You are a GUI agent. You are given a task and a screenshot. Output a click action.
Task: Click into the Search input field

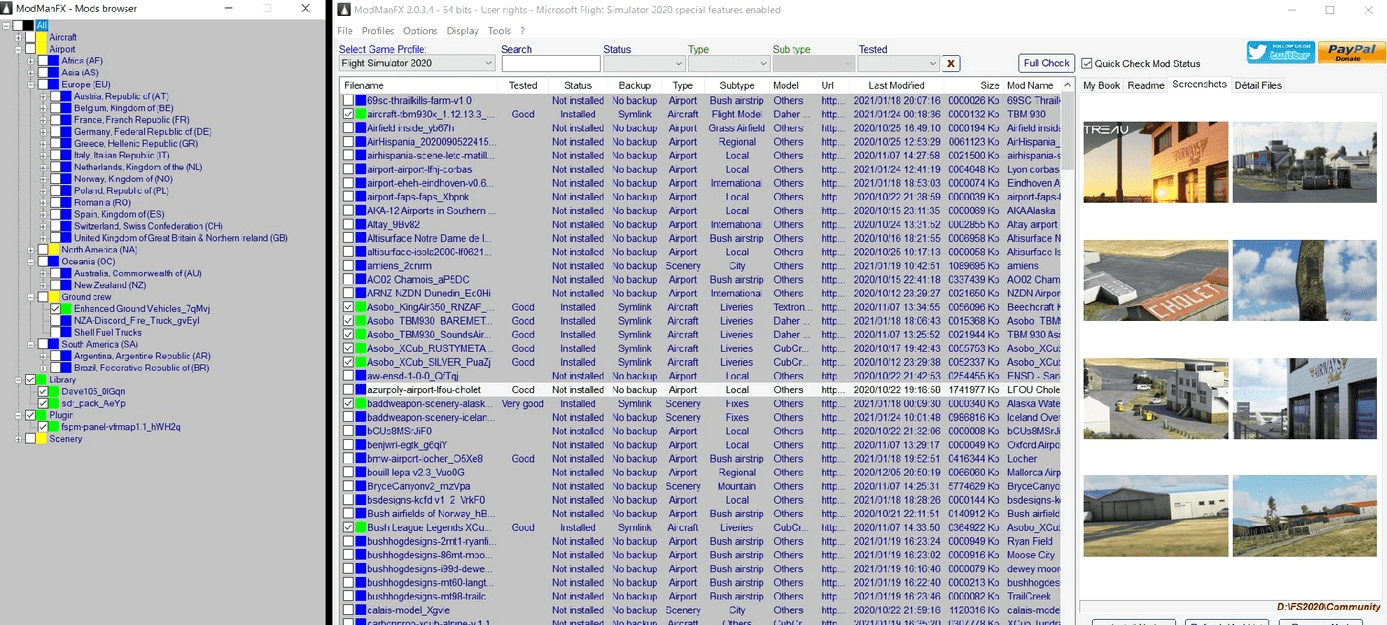(550, 64)
